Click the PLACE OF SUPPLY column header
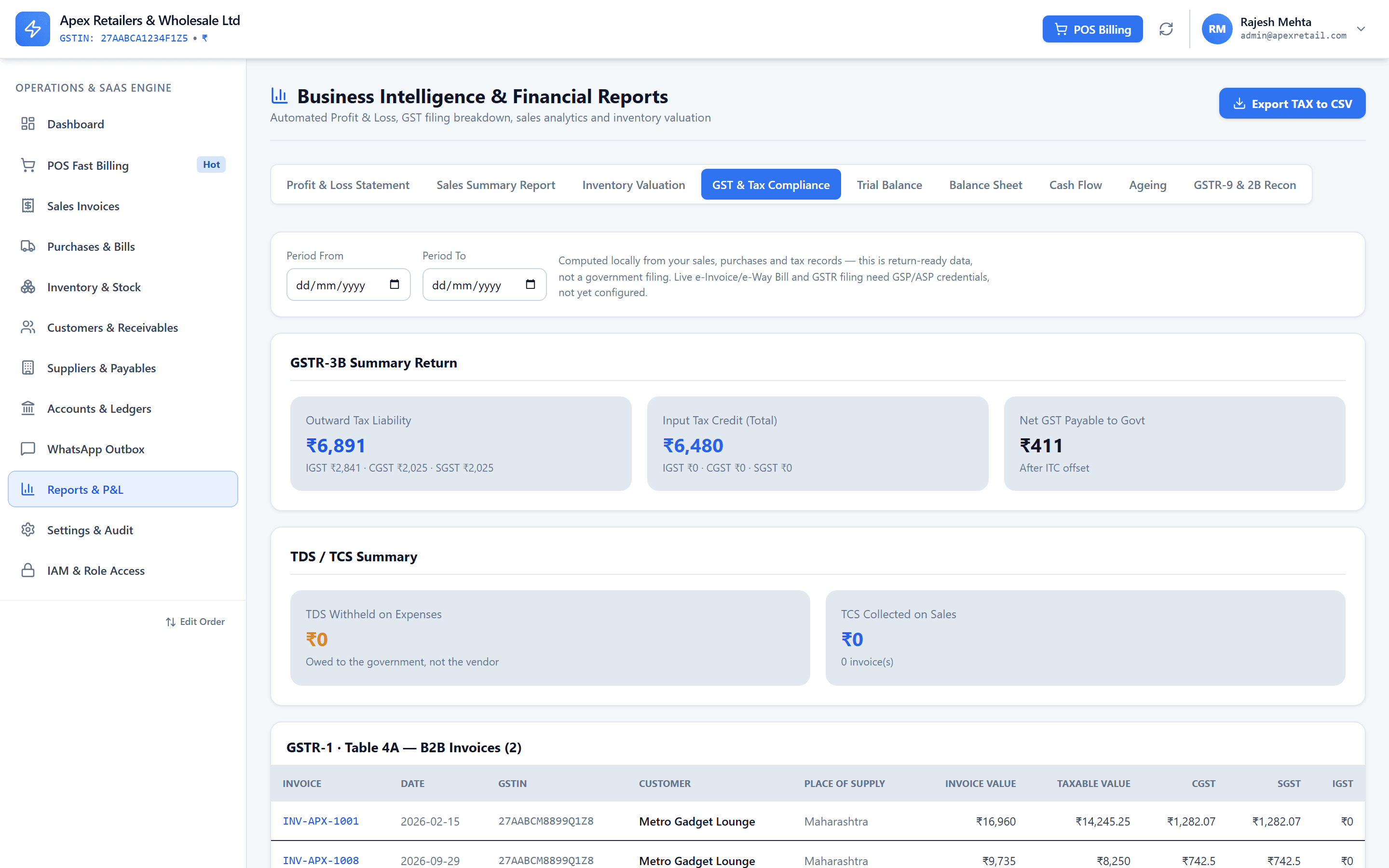 [x=844, y=784]
